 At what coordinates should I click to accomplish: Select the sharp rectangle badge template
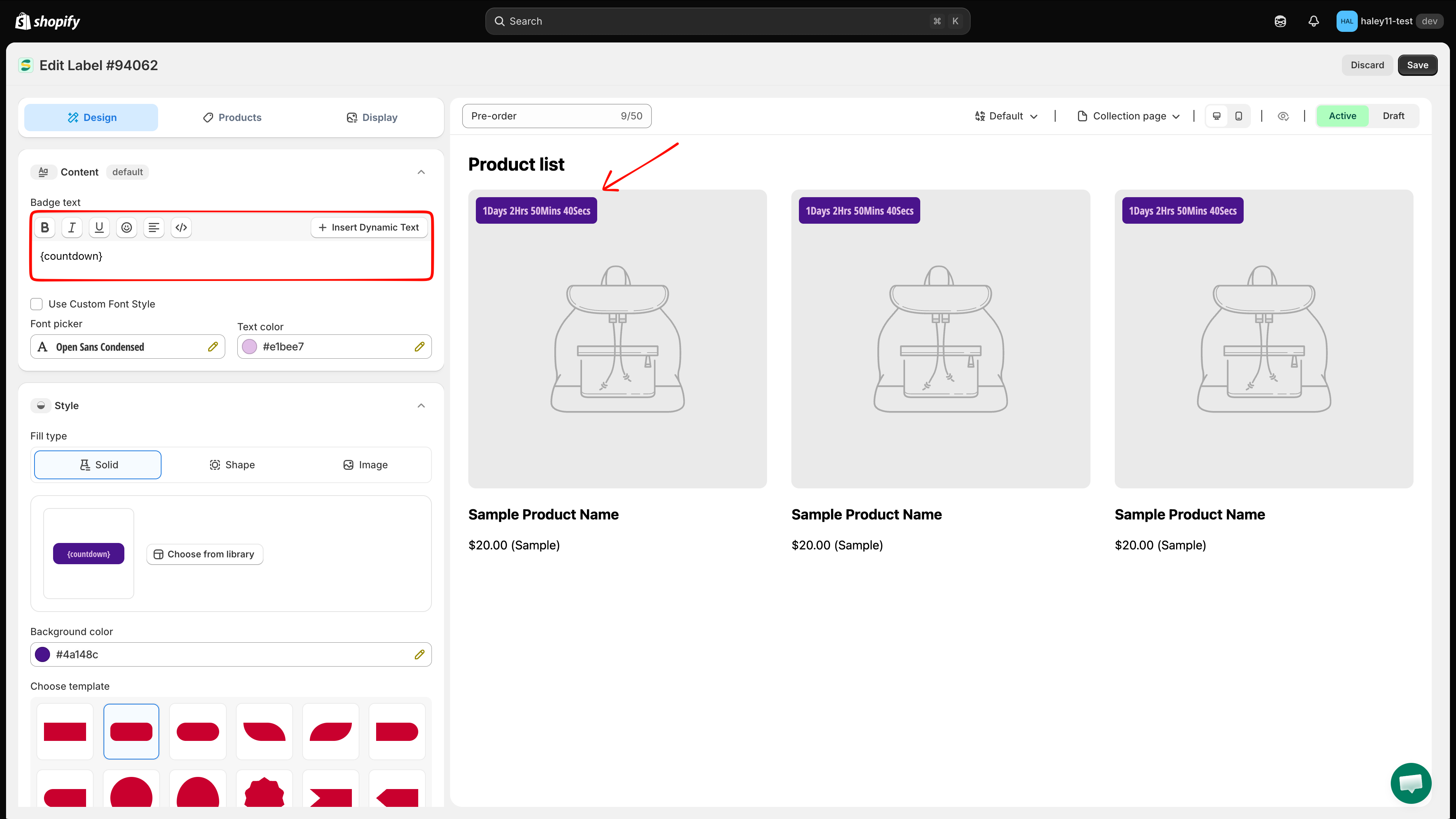65,731
